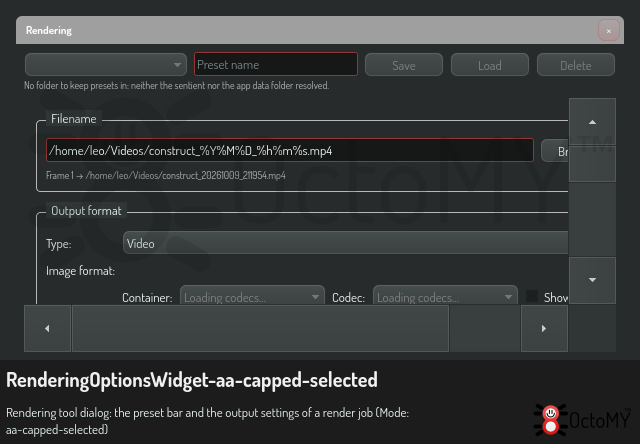The width and height of the screenshot is (640, 444).
Task: Click the Frame 1 output path preview text
Action: [x=166, y=175]
